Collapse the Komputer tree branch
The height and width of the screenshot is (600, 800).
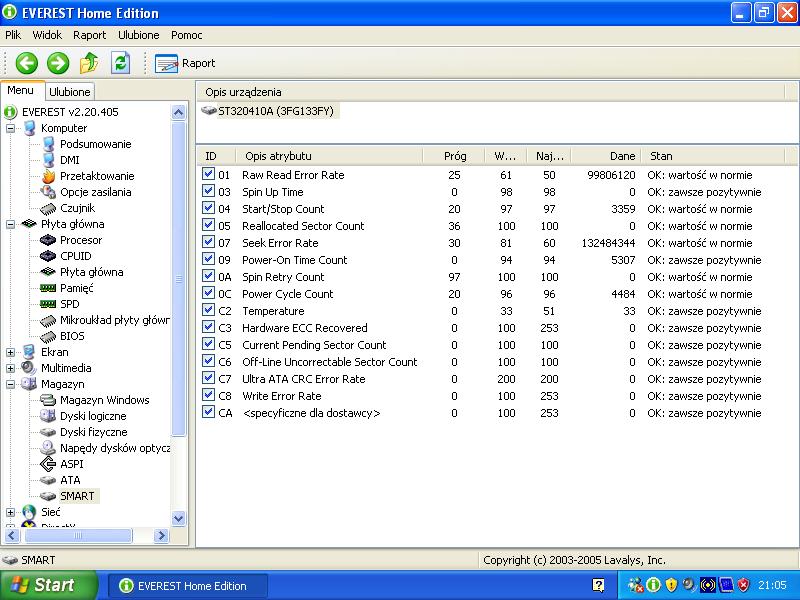tap(11, 128)
